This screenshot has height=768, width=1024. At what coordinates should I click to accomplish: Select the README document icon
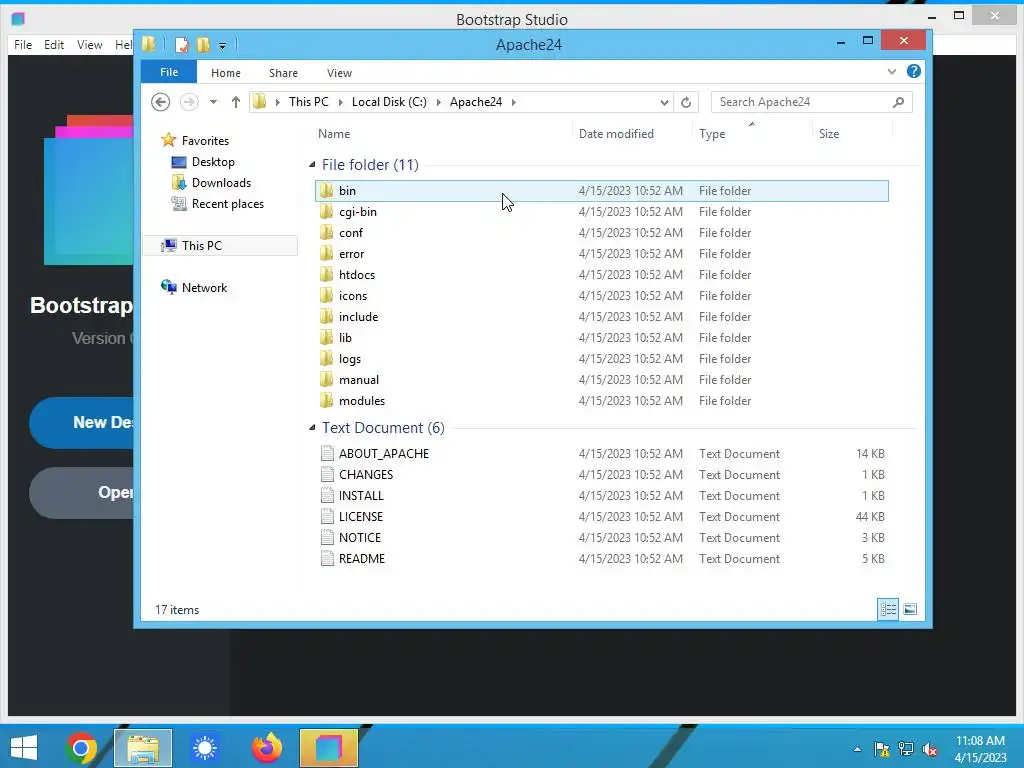tap(327, 558)
